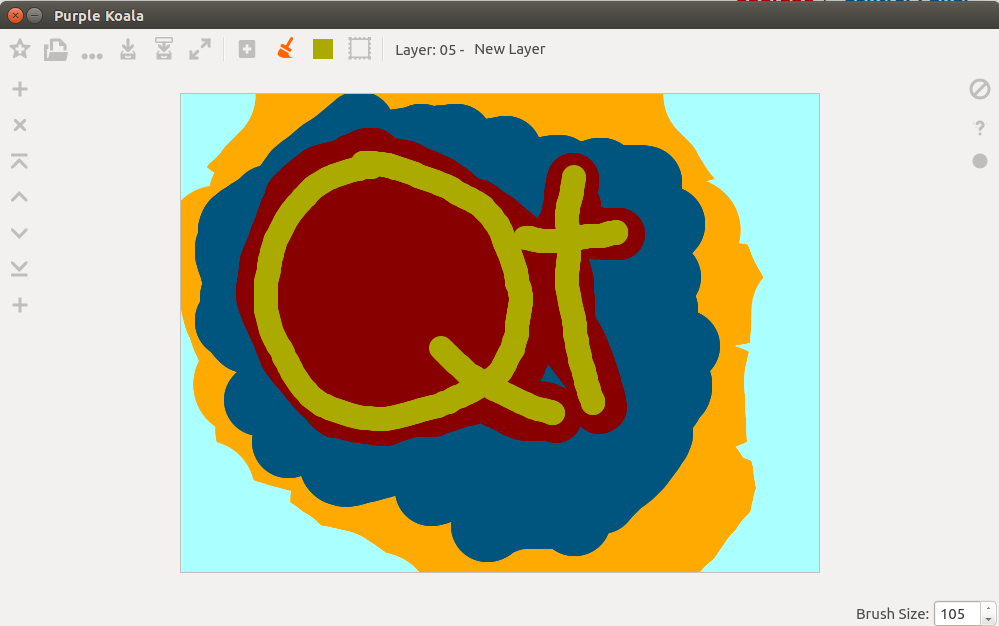Viewport: 999px width, 626px height.
Task: Click the 'New Layer' layer name text
Action: coord(510,49)
